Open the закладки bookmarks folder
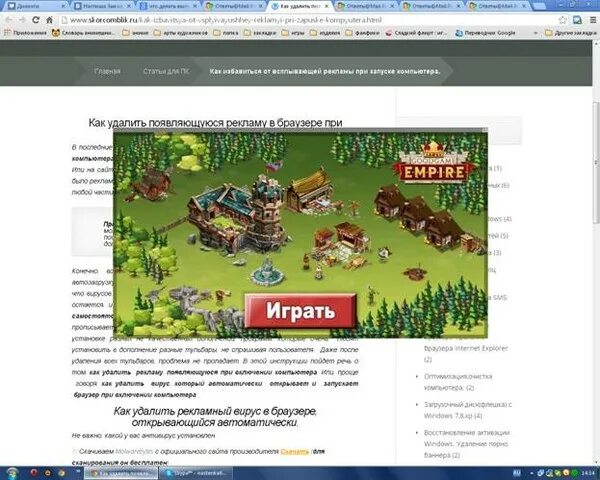This screenshot has height=480, width=600. point(260,33)
